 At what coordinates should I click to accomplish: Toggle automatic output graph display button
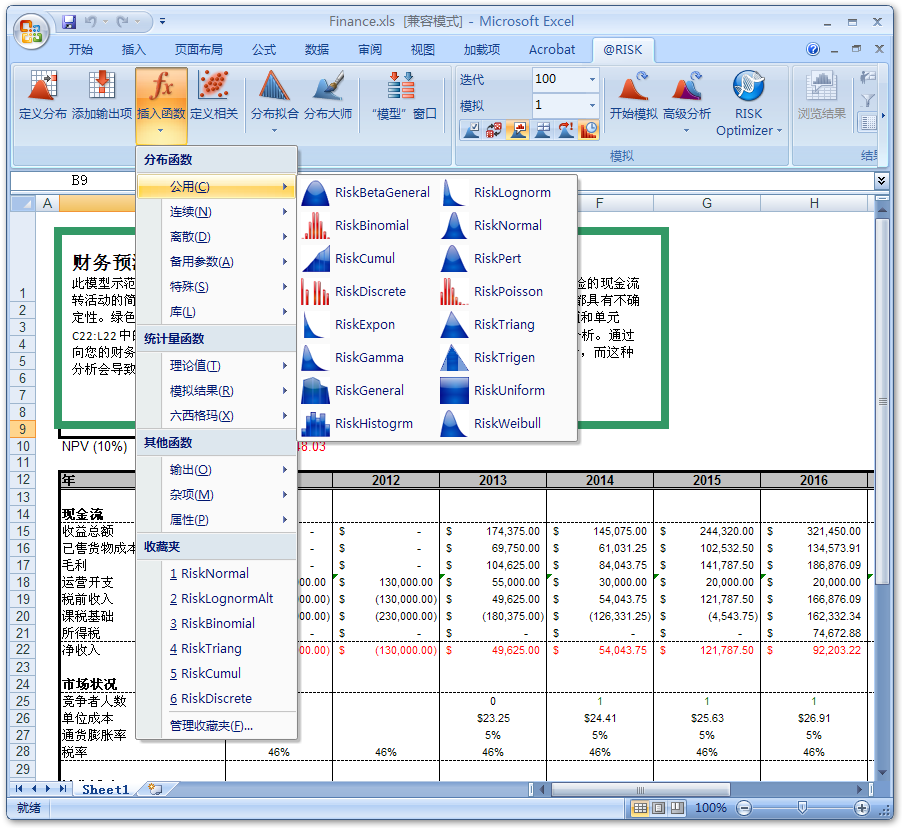coord(518,131)
